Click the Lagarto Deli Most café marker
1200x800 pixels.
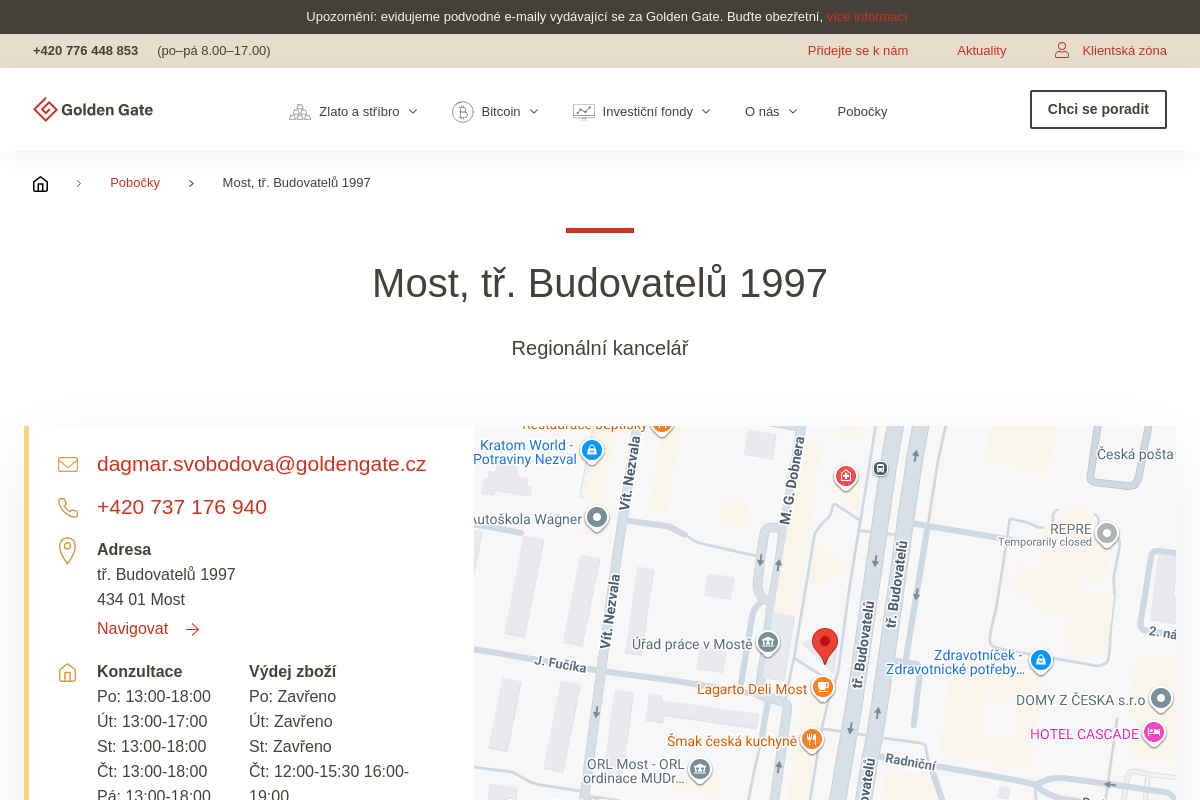822,687
